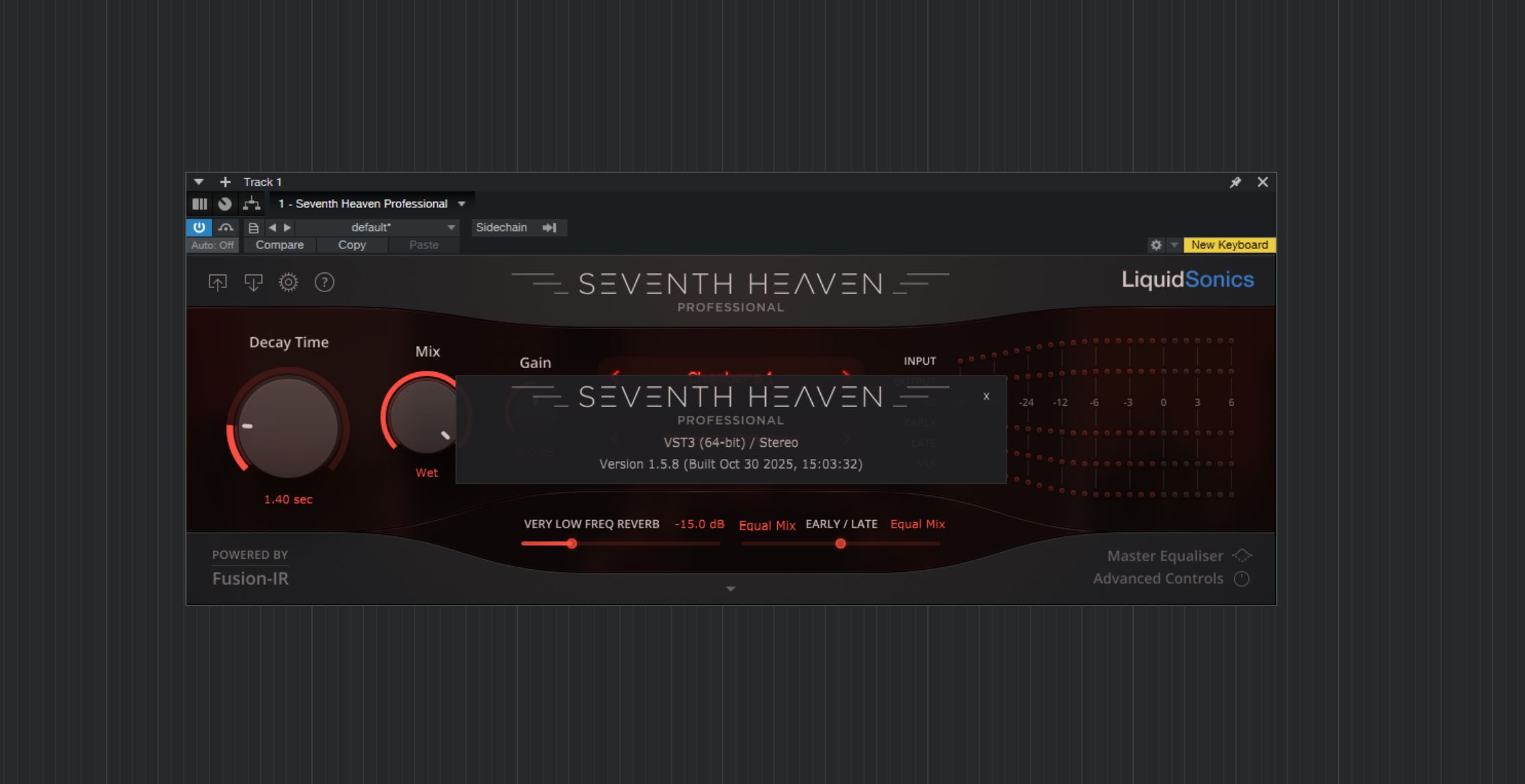1525x784 pixels.
Task: Click the help question mark icon
Action: point(324,283)
